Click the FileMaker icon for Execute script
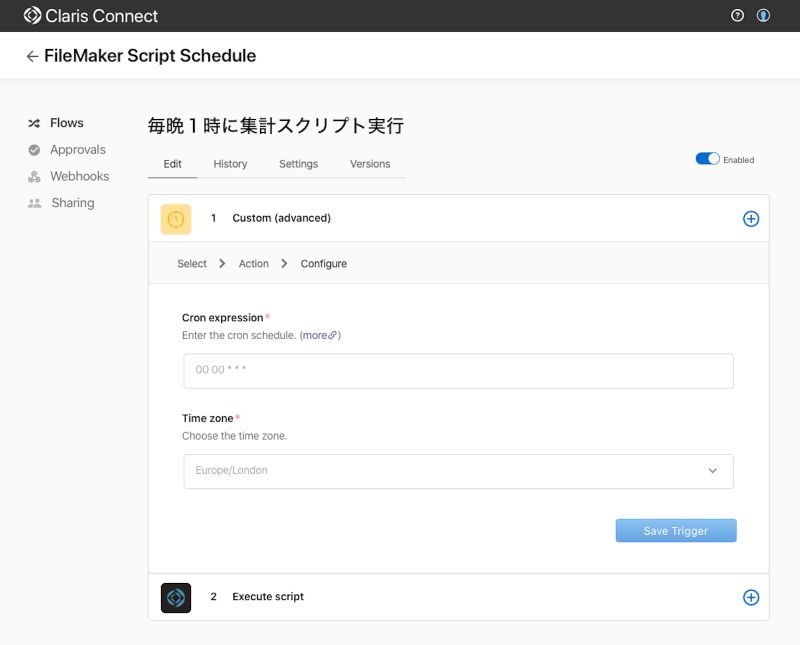Viewport: 800px width, 645px height. coord(176,598)
